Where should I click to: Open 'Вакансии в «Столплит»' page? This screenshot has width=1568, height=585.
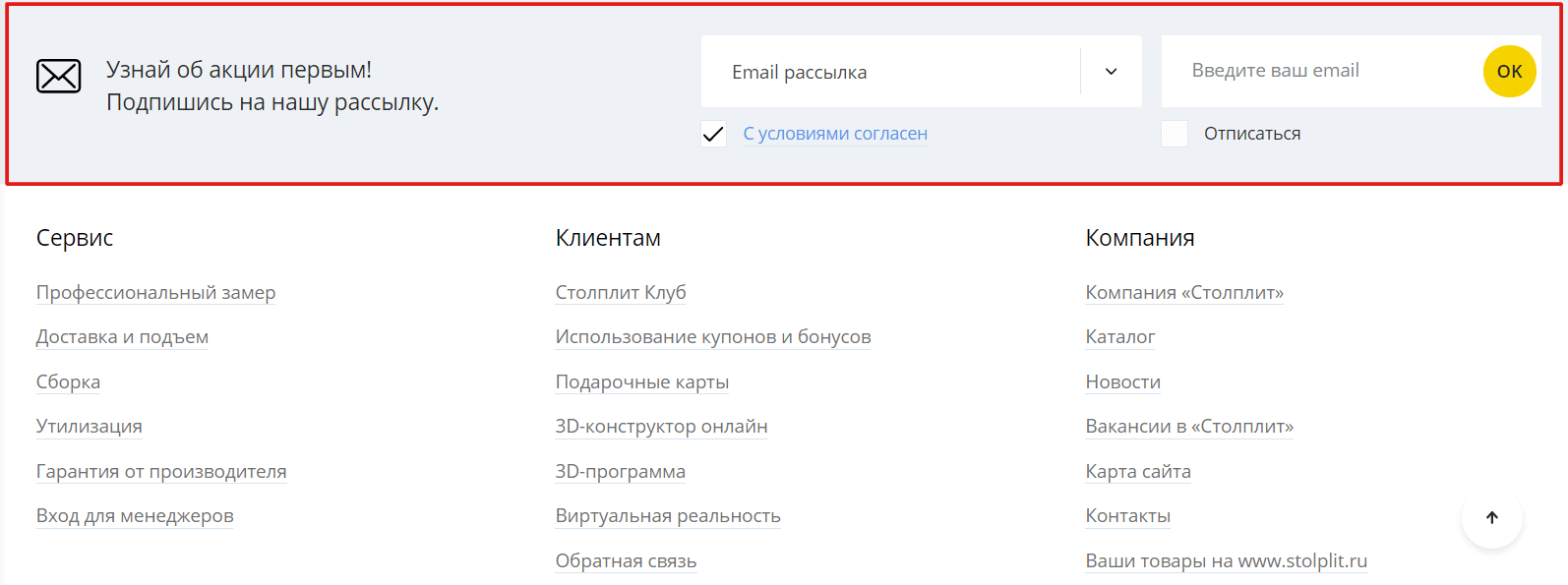click(1189, 426)
